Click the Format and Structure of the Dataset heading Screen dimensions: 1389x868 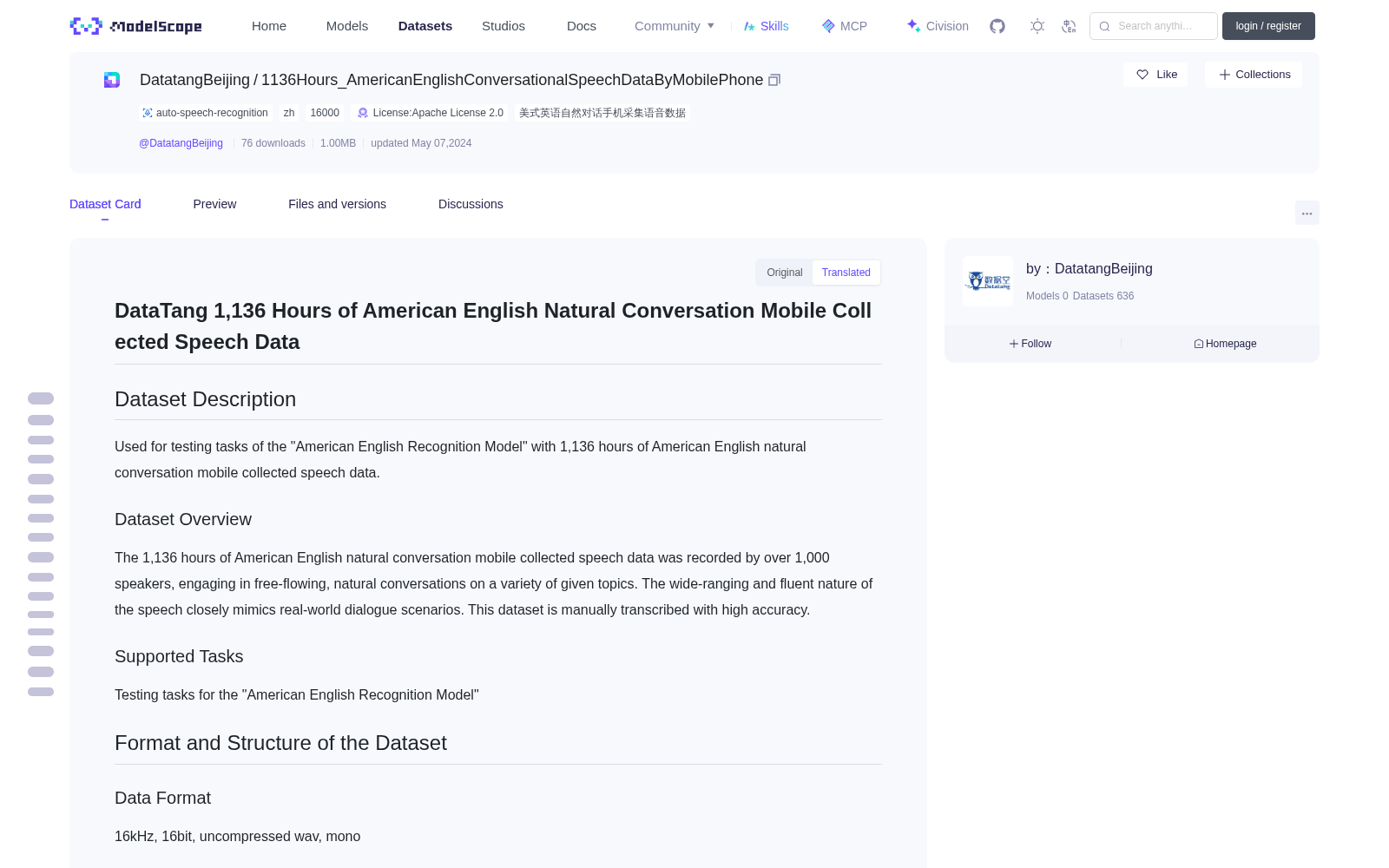point(280,743)
